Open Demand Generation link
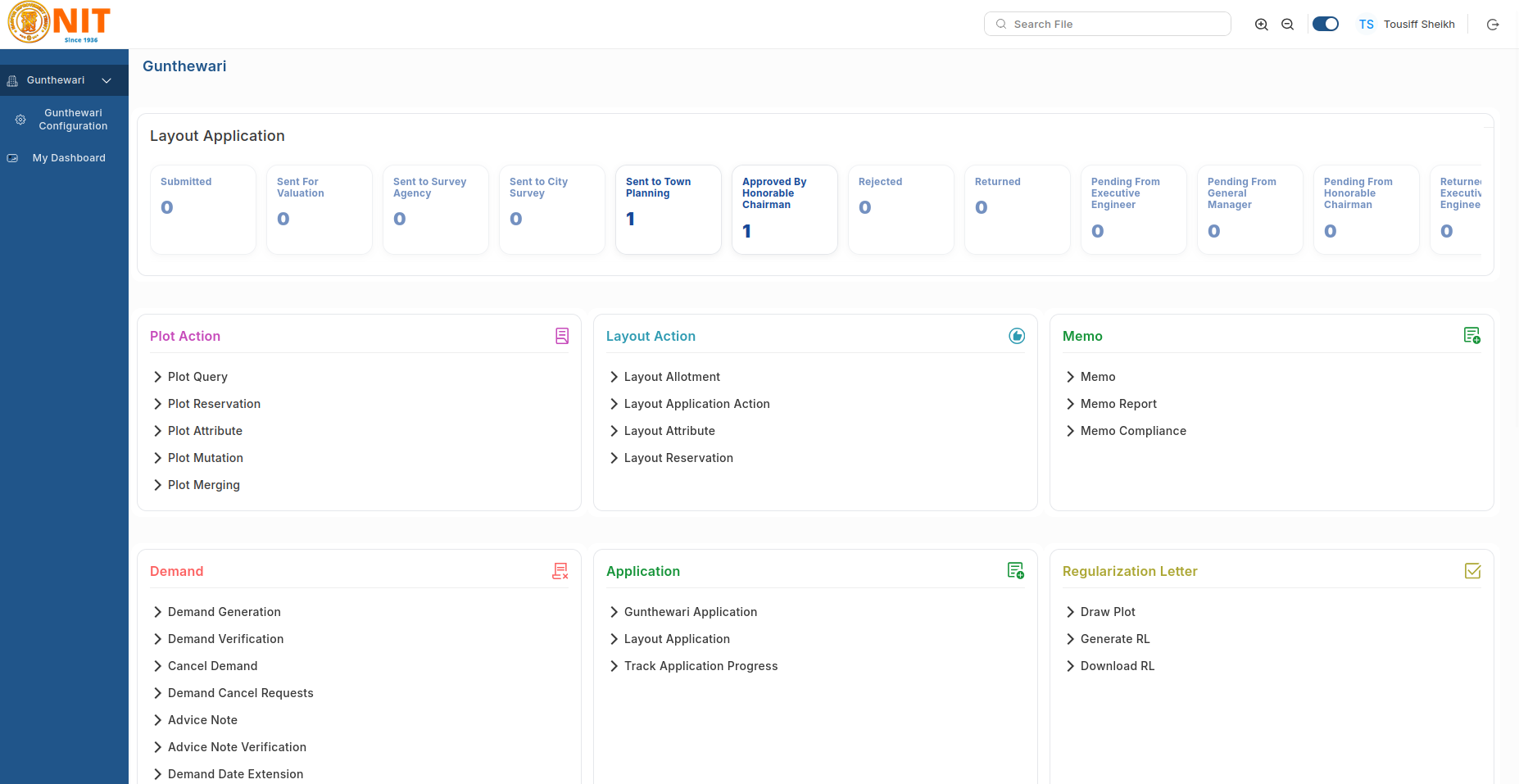This screenshot has height=784, width=1519. [224, 612]
